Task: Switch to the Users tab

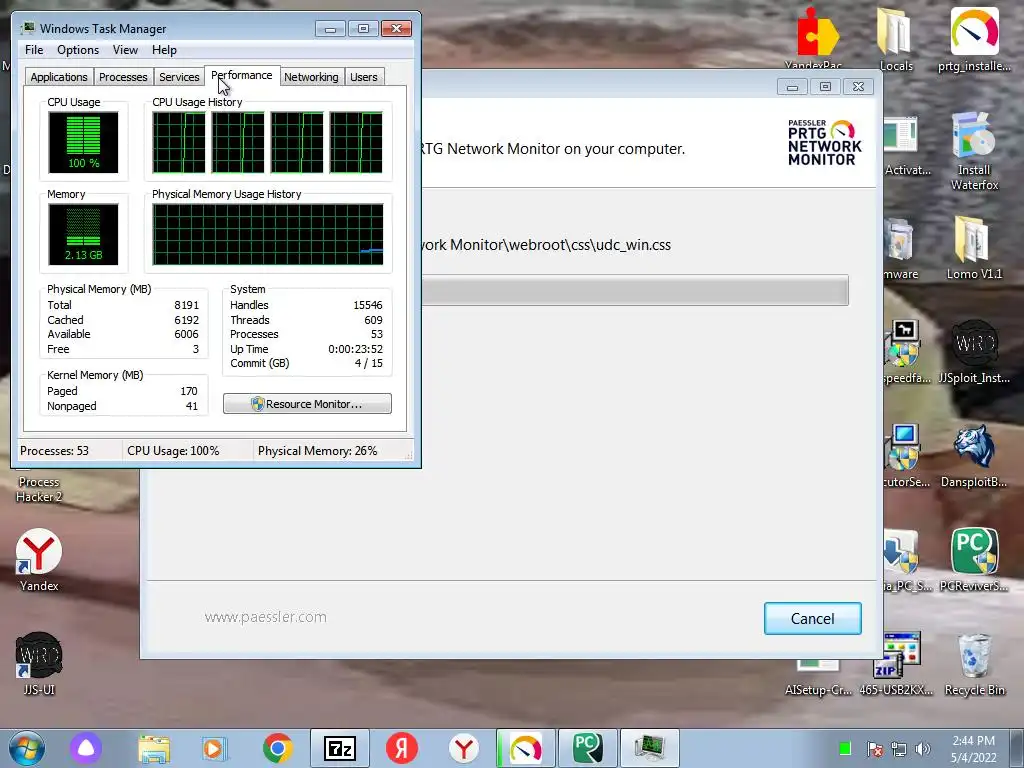Action: tap(364, 77)
